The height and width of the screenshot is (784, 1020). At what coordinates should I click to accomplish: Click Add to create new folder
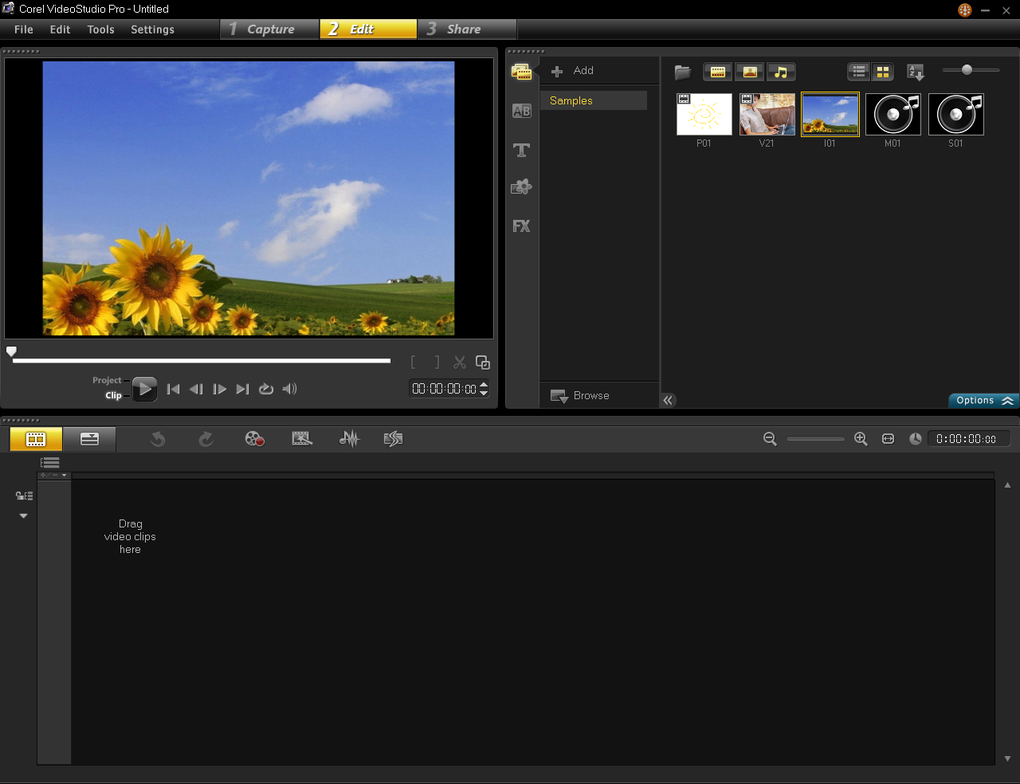point(573,71)
